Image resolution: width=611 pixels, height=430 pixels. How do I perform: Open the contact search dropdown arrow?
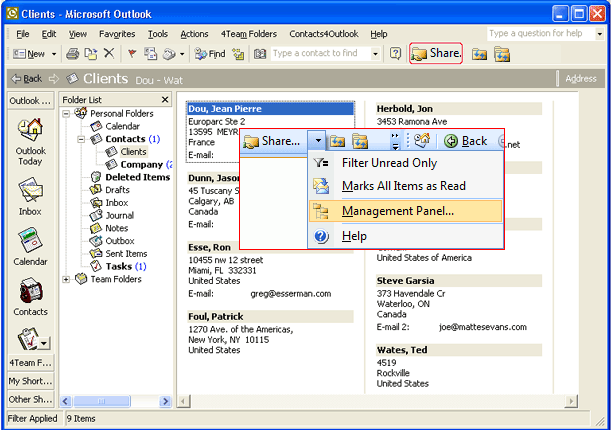coord(375,54)
